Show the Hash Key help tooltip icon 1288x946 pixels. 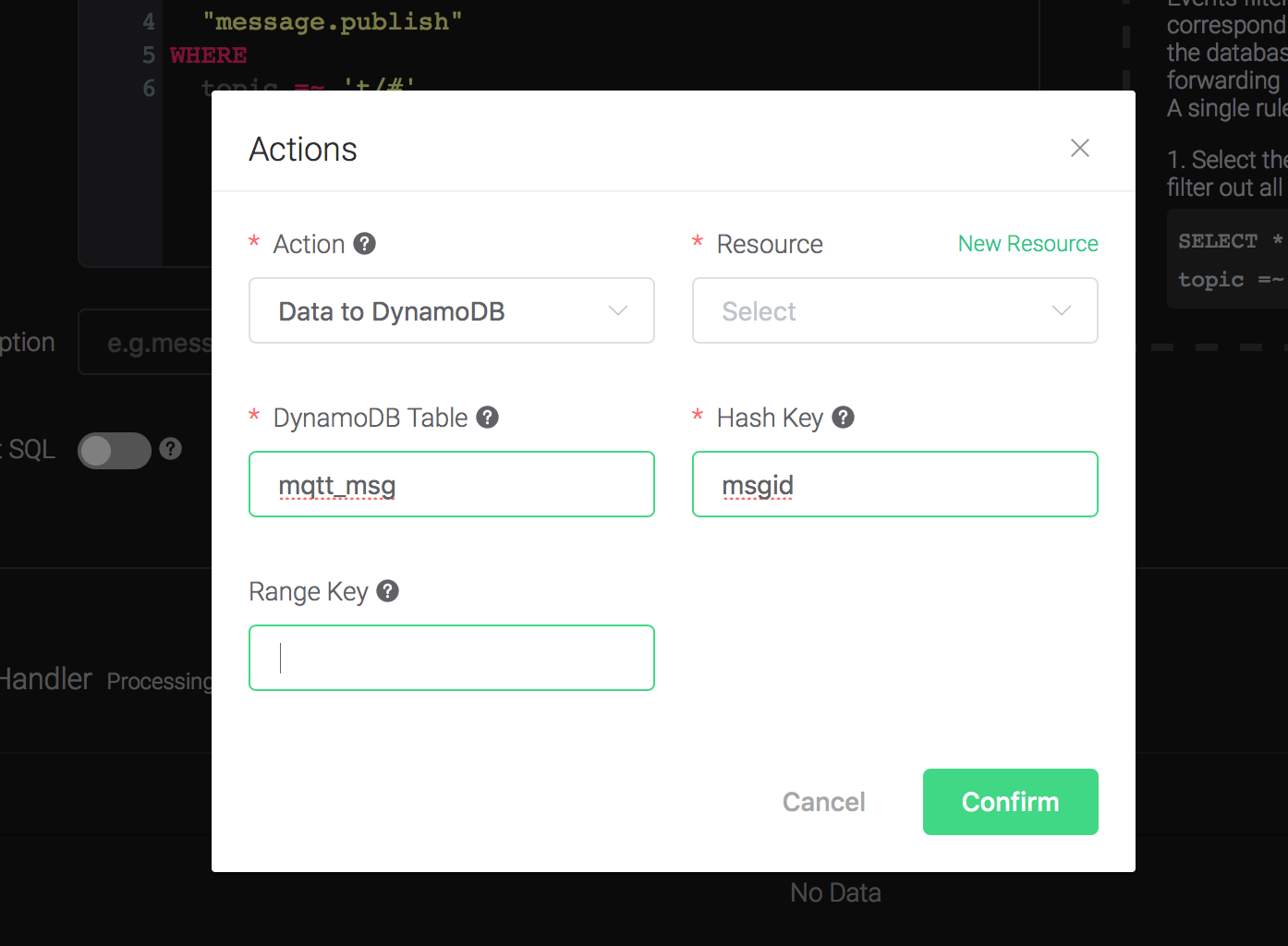coord(843,418)
